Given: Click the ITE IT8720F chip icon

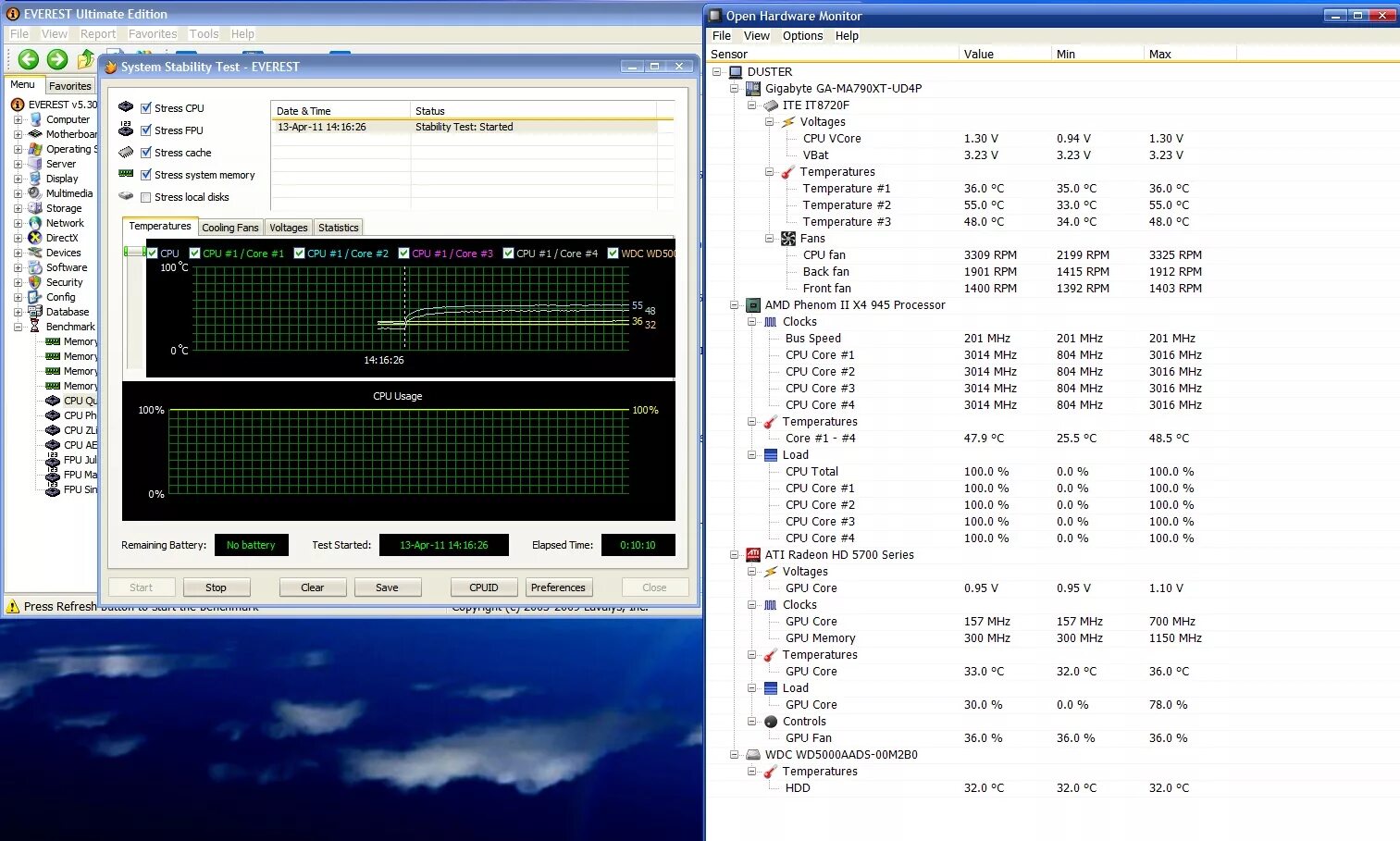Looking at the screenshot, I should [771, 105].
